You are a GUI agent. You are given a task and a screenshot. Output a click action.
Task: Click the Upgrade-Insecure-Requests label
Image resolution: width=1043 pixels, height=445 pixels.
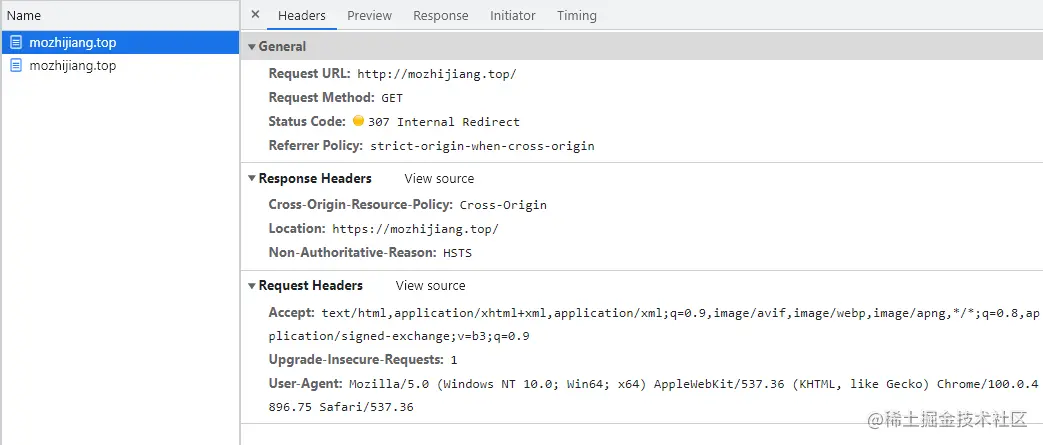pos(356,359)
